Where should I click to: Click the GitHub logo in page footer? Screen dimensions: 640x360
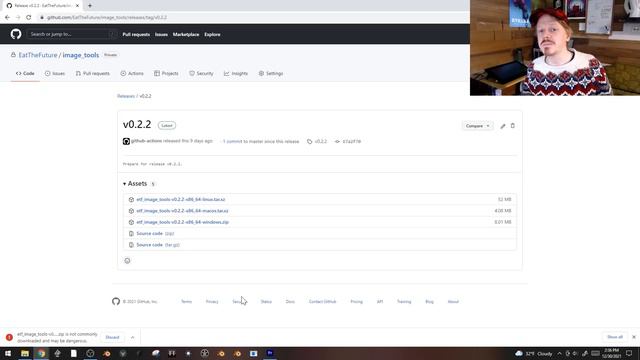coord(116,301)
